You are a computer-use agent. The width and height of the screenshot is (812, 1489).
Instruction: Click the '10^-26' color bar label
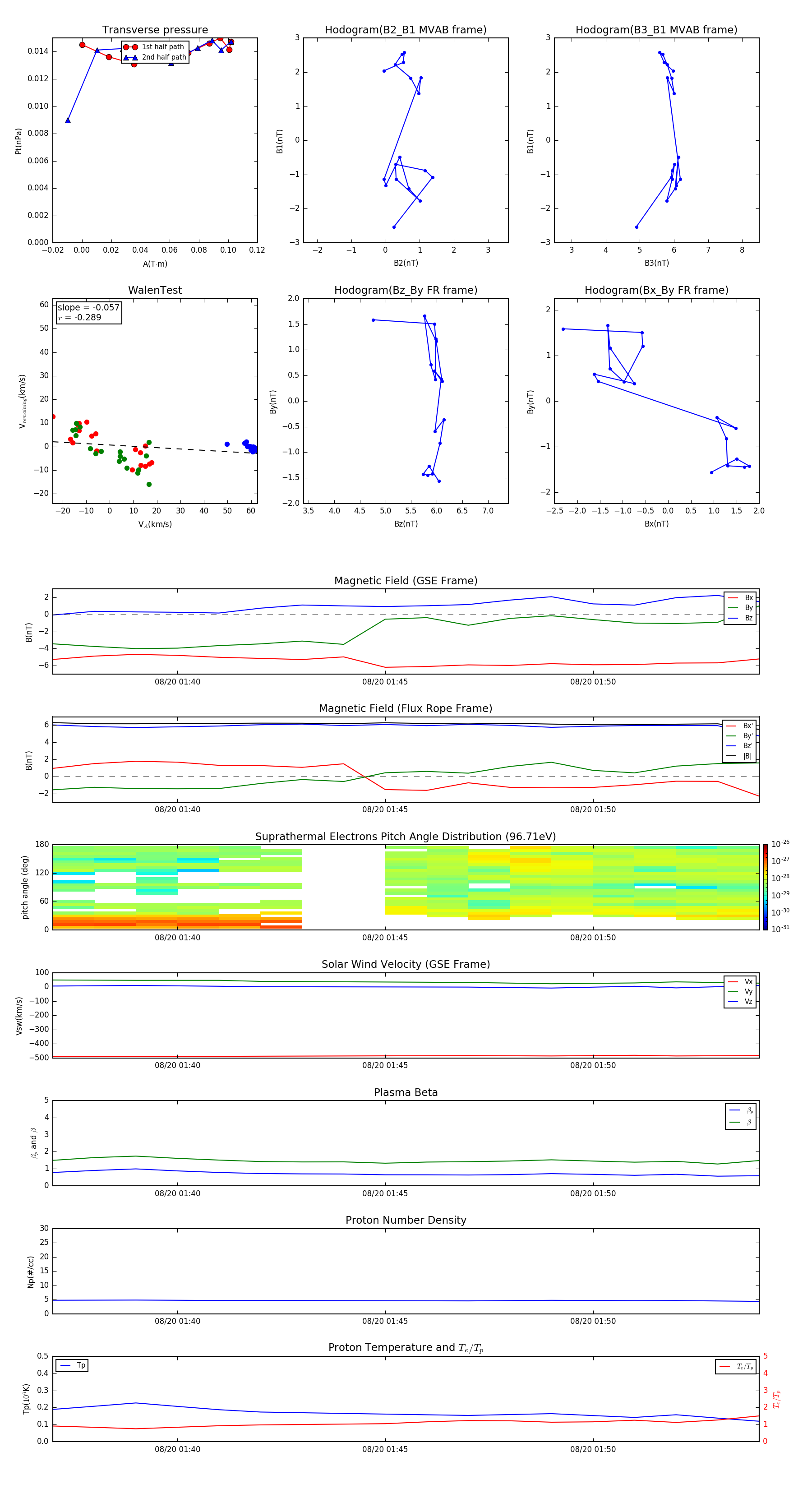[780, 844]
